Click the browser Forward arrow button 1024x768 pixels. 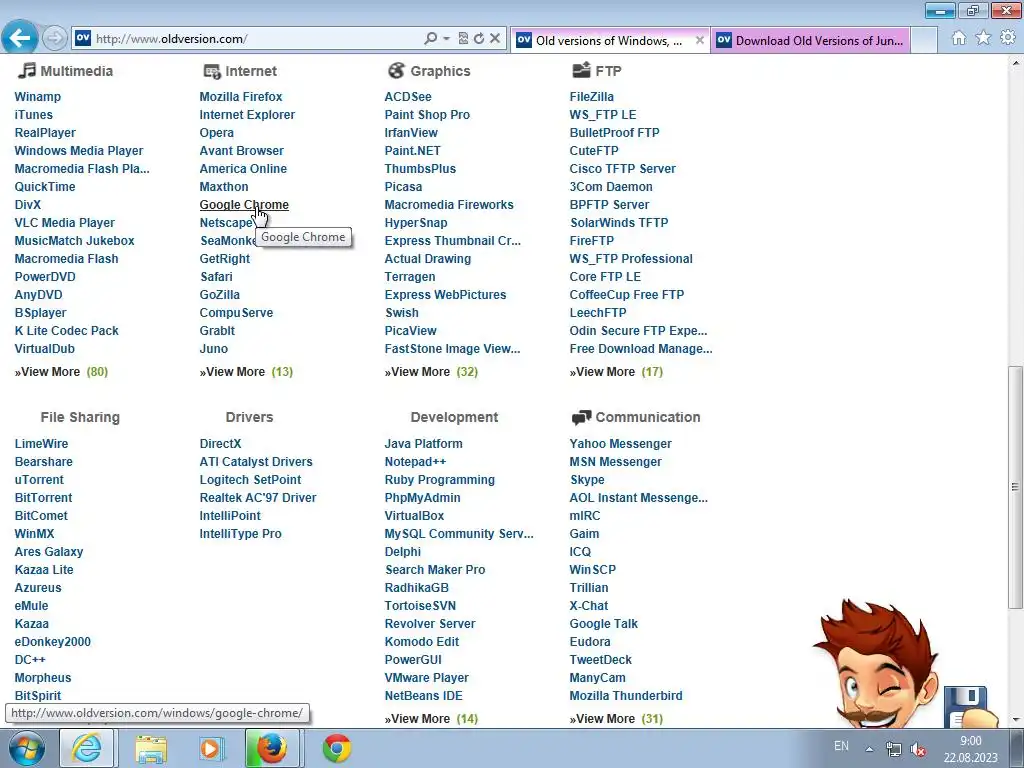(55, 39)
